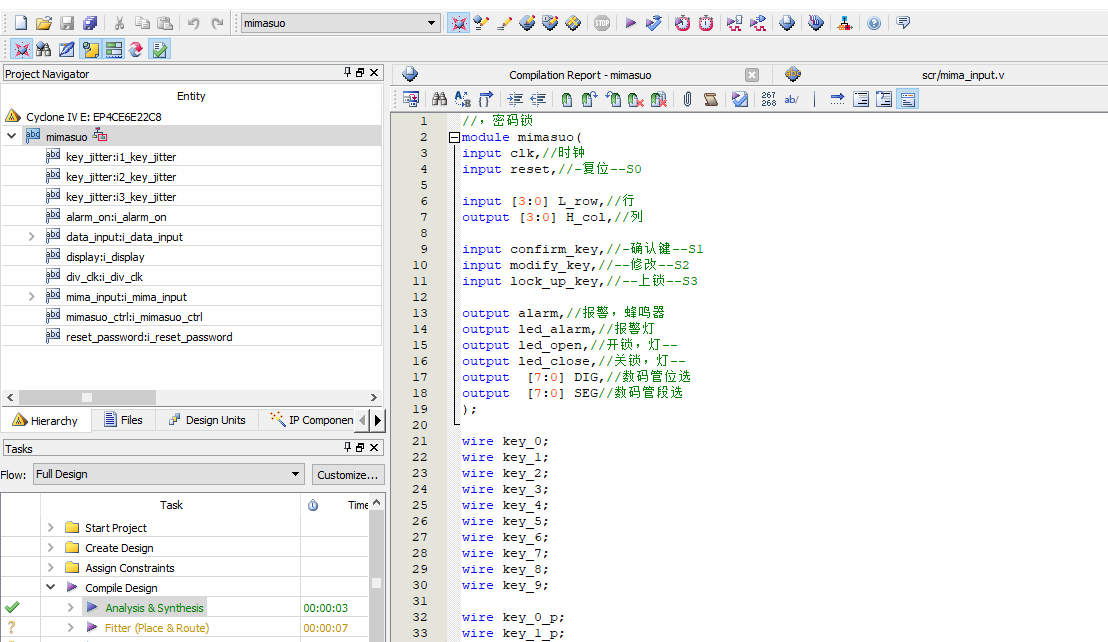
Task: Select the scr/mima_input.v editor tab
Action: (x=962, y=75)
